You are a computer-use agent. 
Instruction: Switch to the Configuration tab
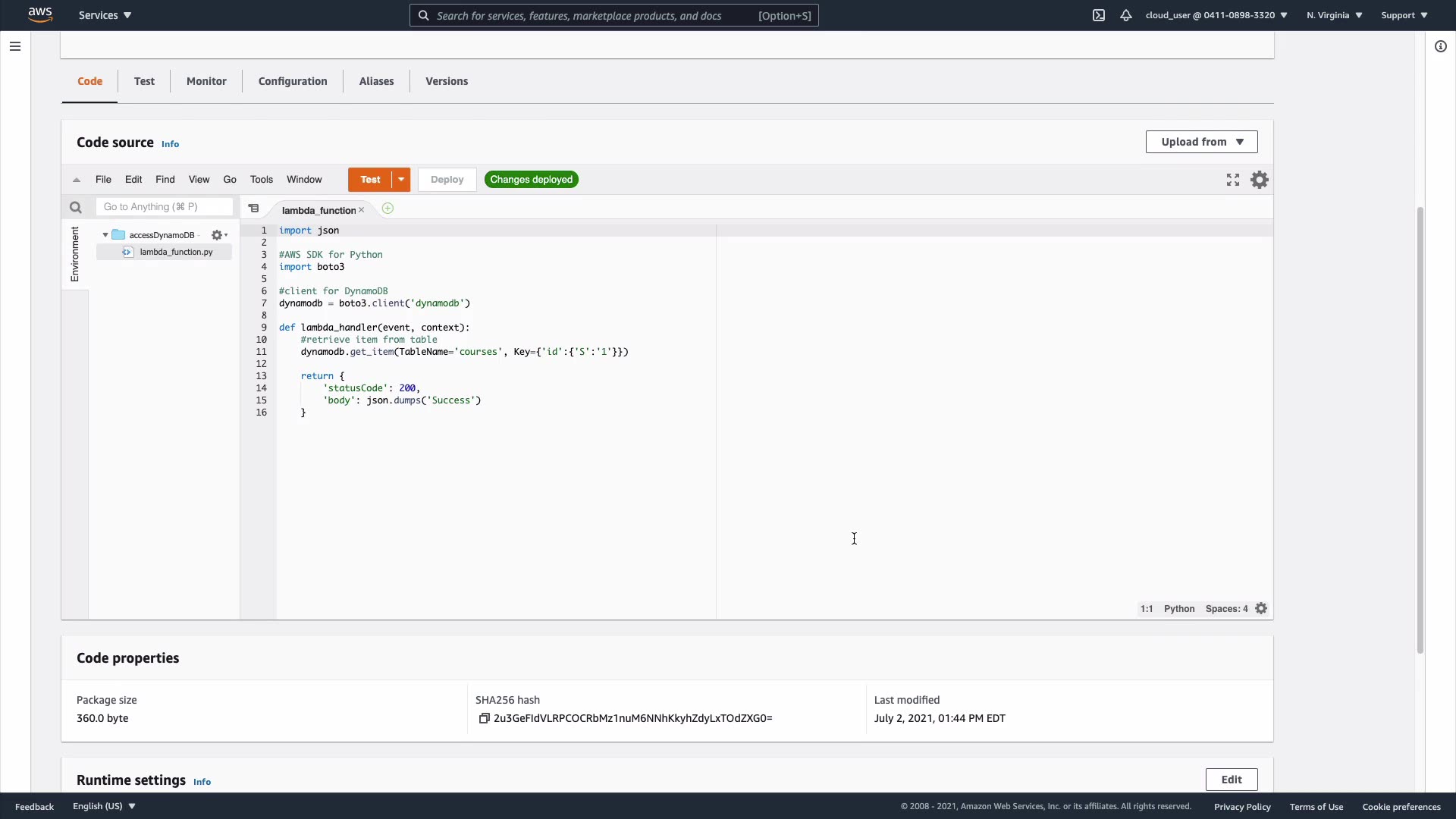(293, 81)
